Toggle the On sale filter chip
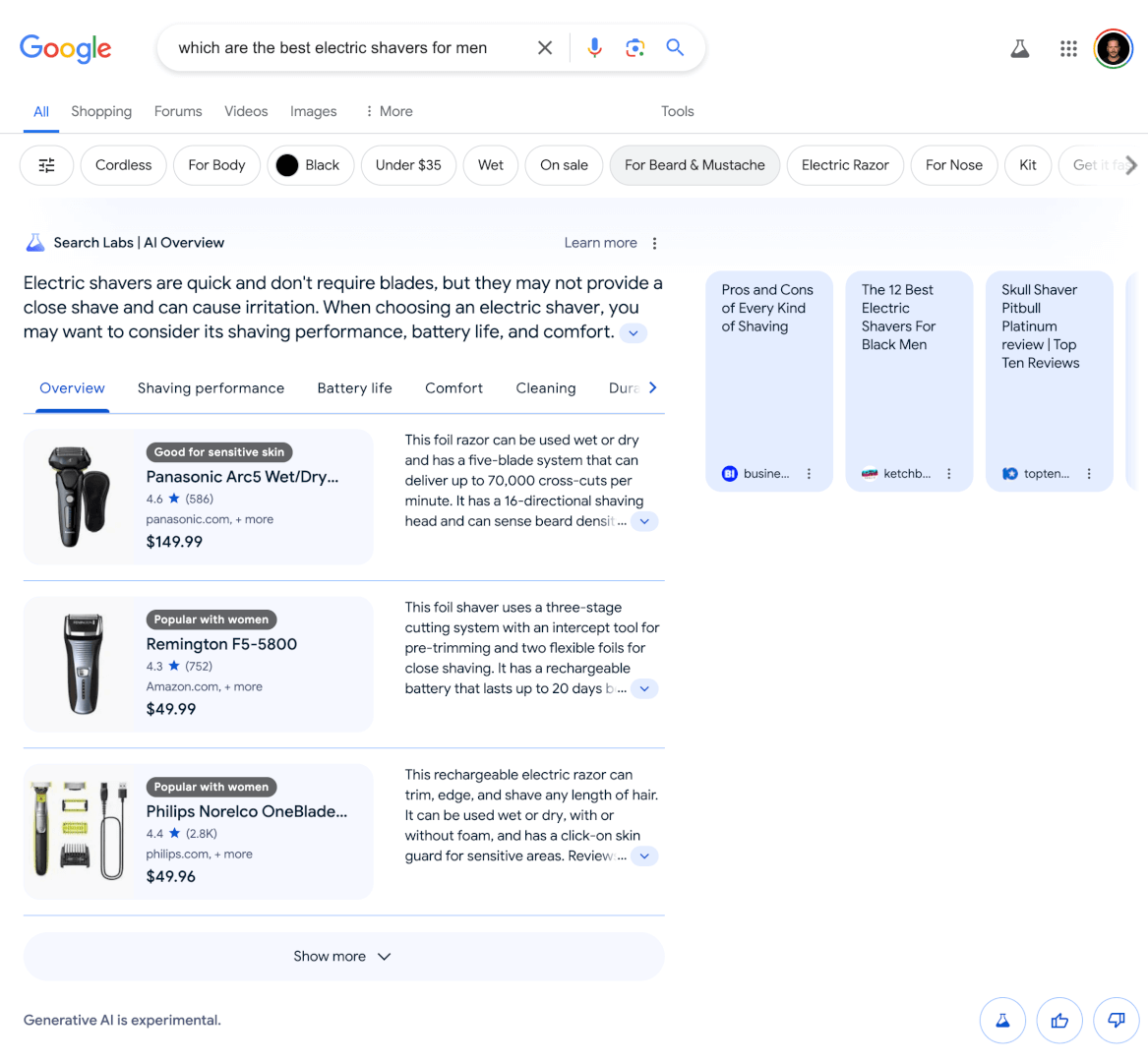 pos(564,165)
